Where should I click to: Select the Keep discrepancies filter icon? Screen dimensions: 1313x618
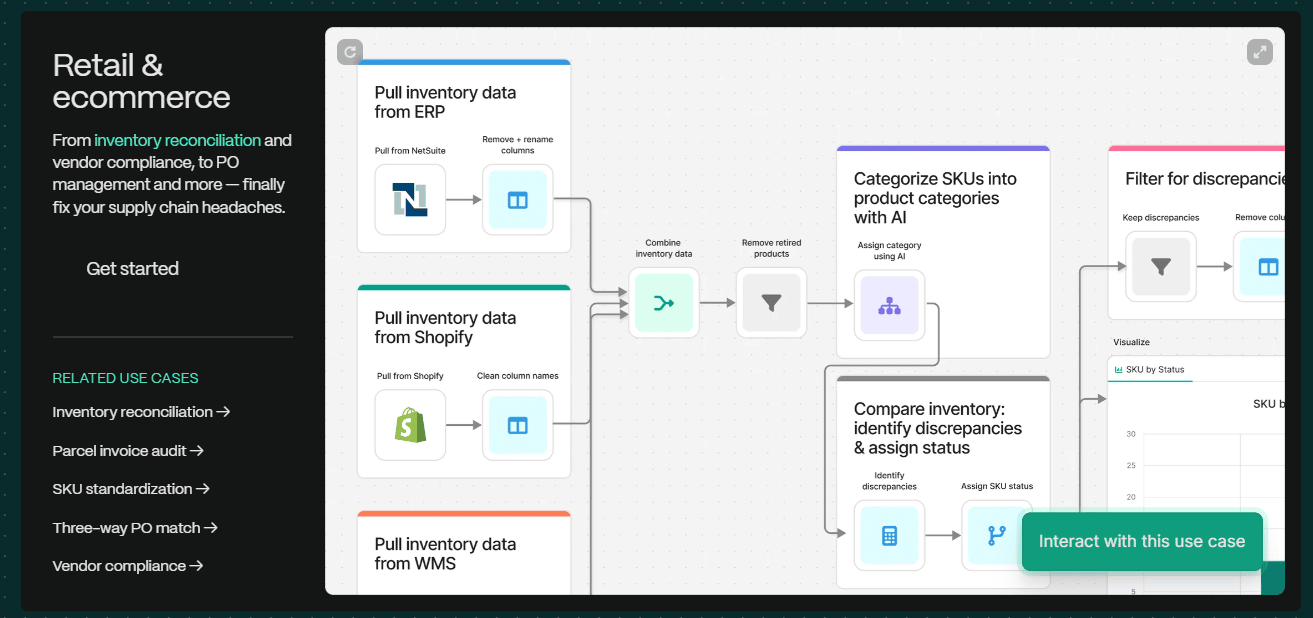point(1161,267)
